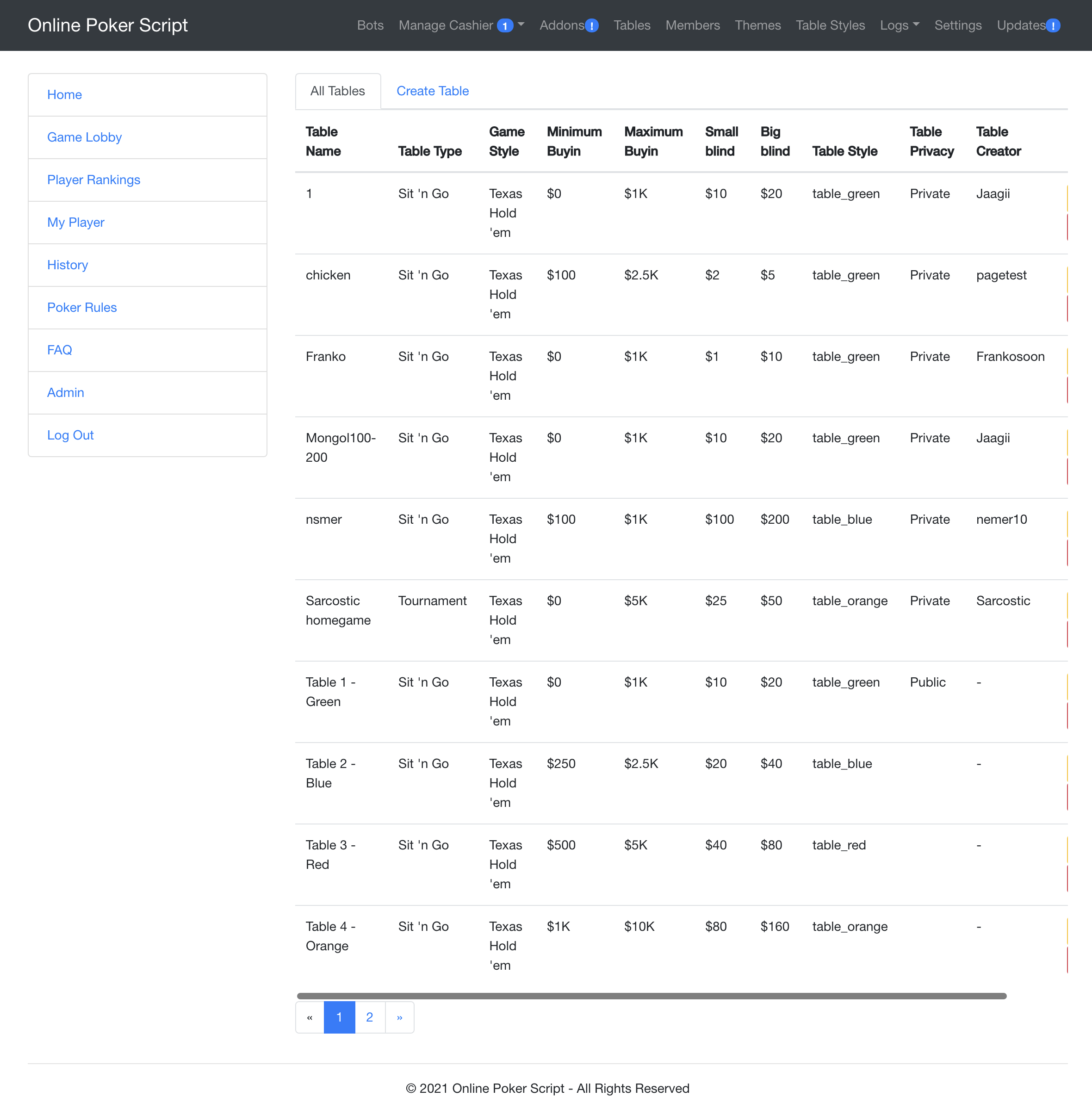The image size is (1092, 1115).
Task: Click the Online Poker Script brand link
Action: (x=108, y=25)
